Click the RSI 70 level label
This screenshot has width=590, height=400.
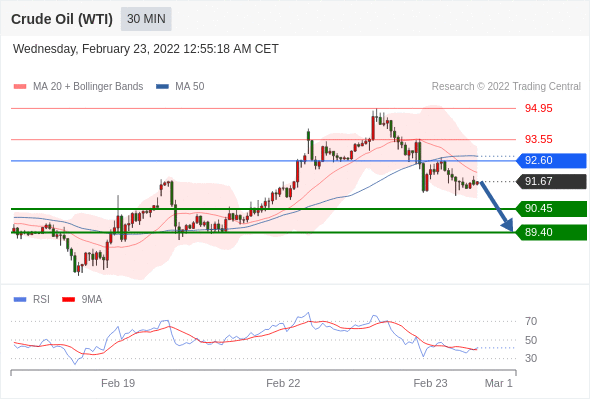tap(531, 321)
